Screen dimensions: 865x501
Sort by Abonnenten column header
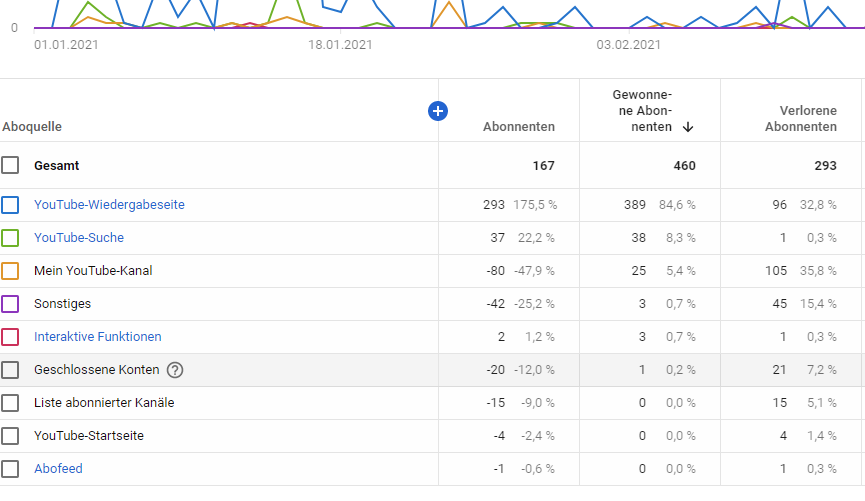click(x=518, y=127)
